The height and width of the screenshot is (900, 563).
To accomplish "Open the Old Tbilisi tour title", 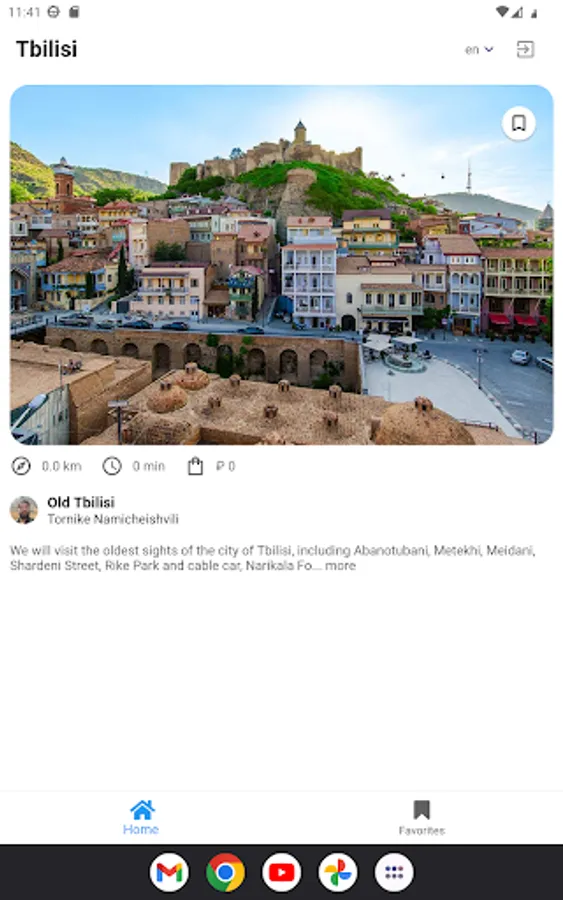I will [81, 502].
